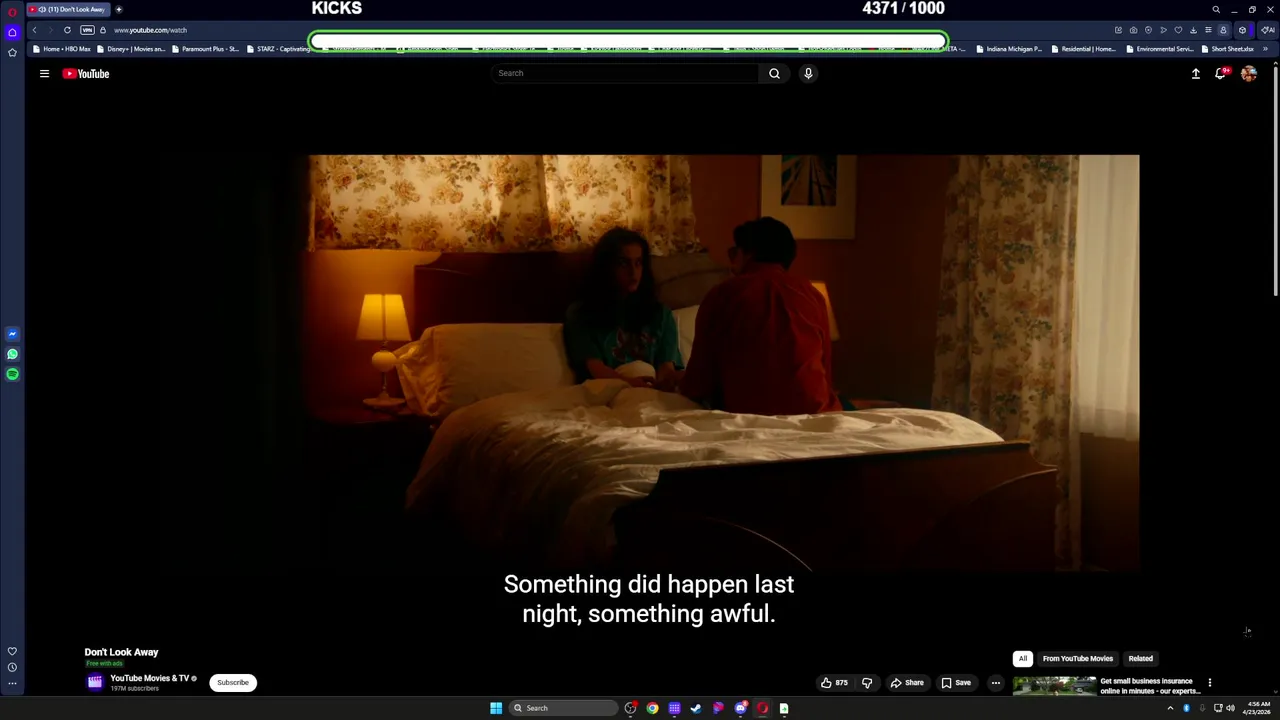This screenshot has height=720, width=1280.
Task: Click the small business insurance ad title
Action: tap(1150, 686)
